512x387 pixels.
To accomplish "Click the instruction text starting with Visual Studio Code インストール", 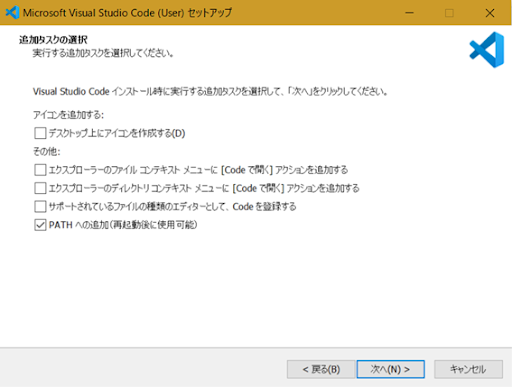I will 210,91.
